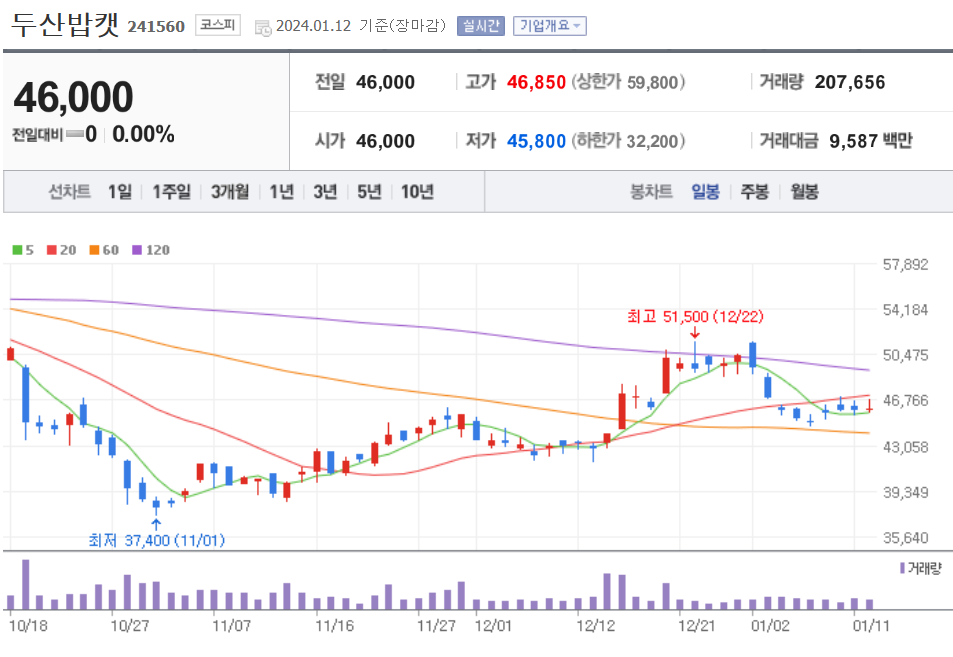The image size is (953, 657).
Task: Click the 11/07 date label on the axis
Action: pyautogui.click(x=231, y=625)
